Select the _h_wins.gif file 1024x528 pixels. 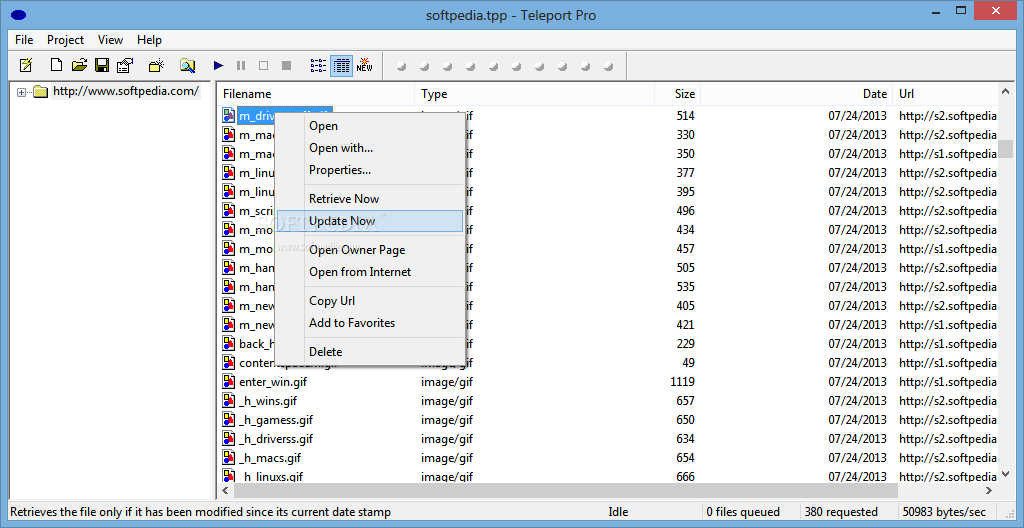268,401
